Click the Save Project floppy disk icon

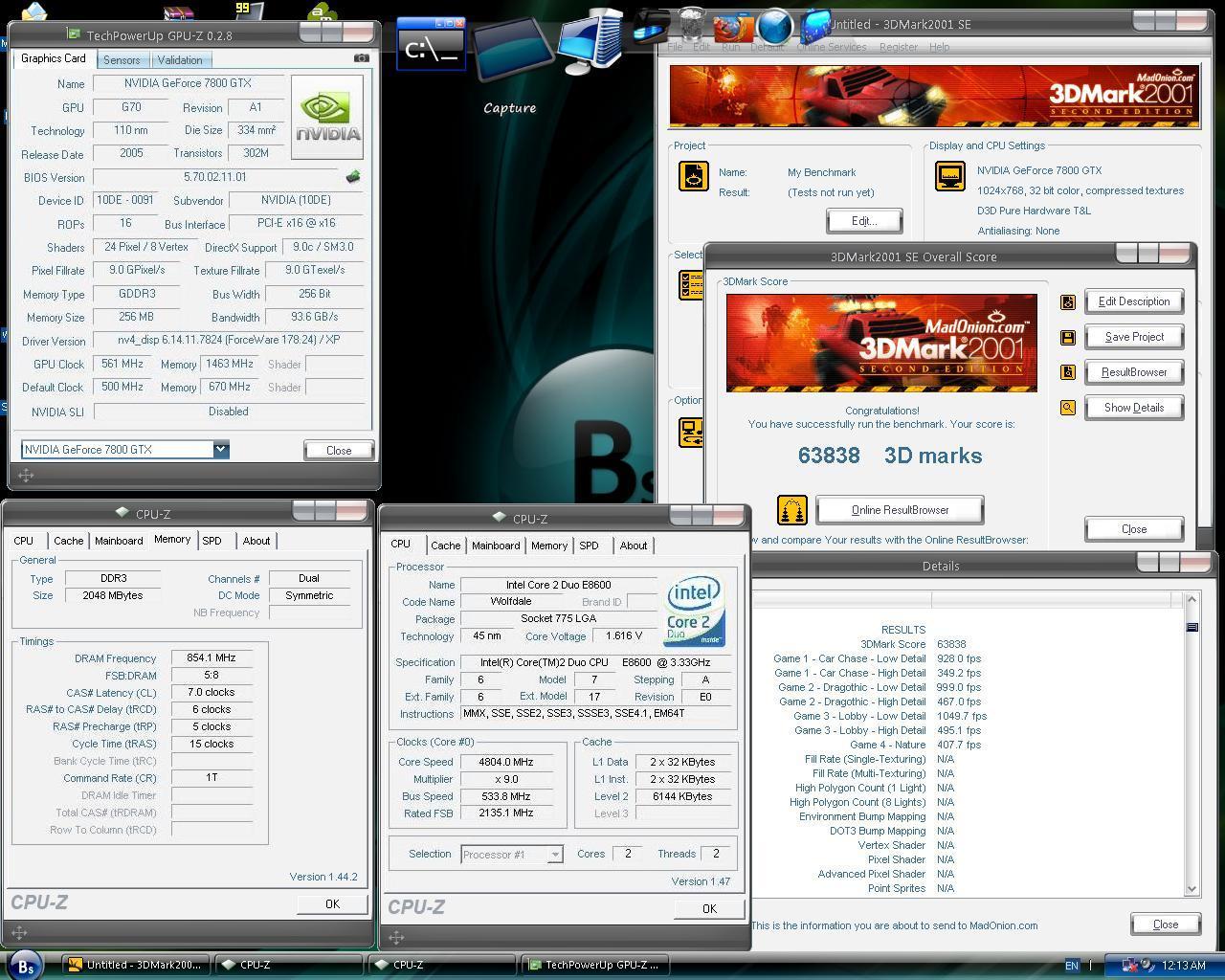click(x=1068, y=338)
